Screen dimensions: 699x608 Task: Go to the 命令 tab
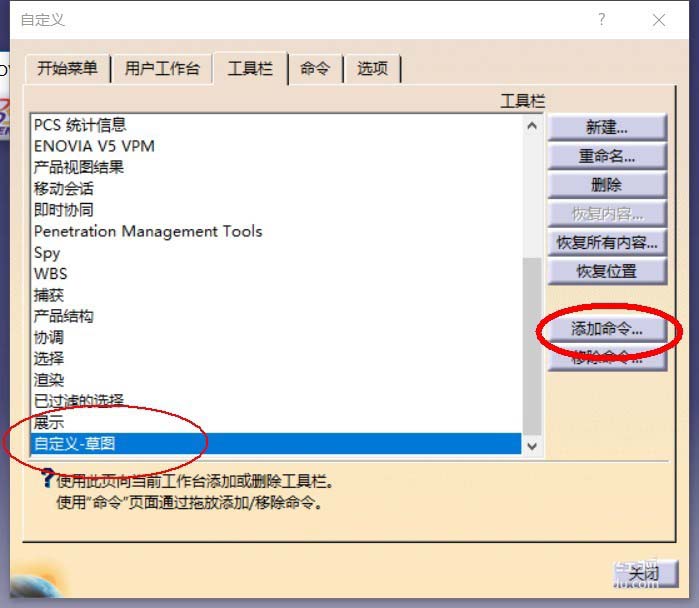tap(315, 69)
